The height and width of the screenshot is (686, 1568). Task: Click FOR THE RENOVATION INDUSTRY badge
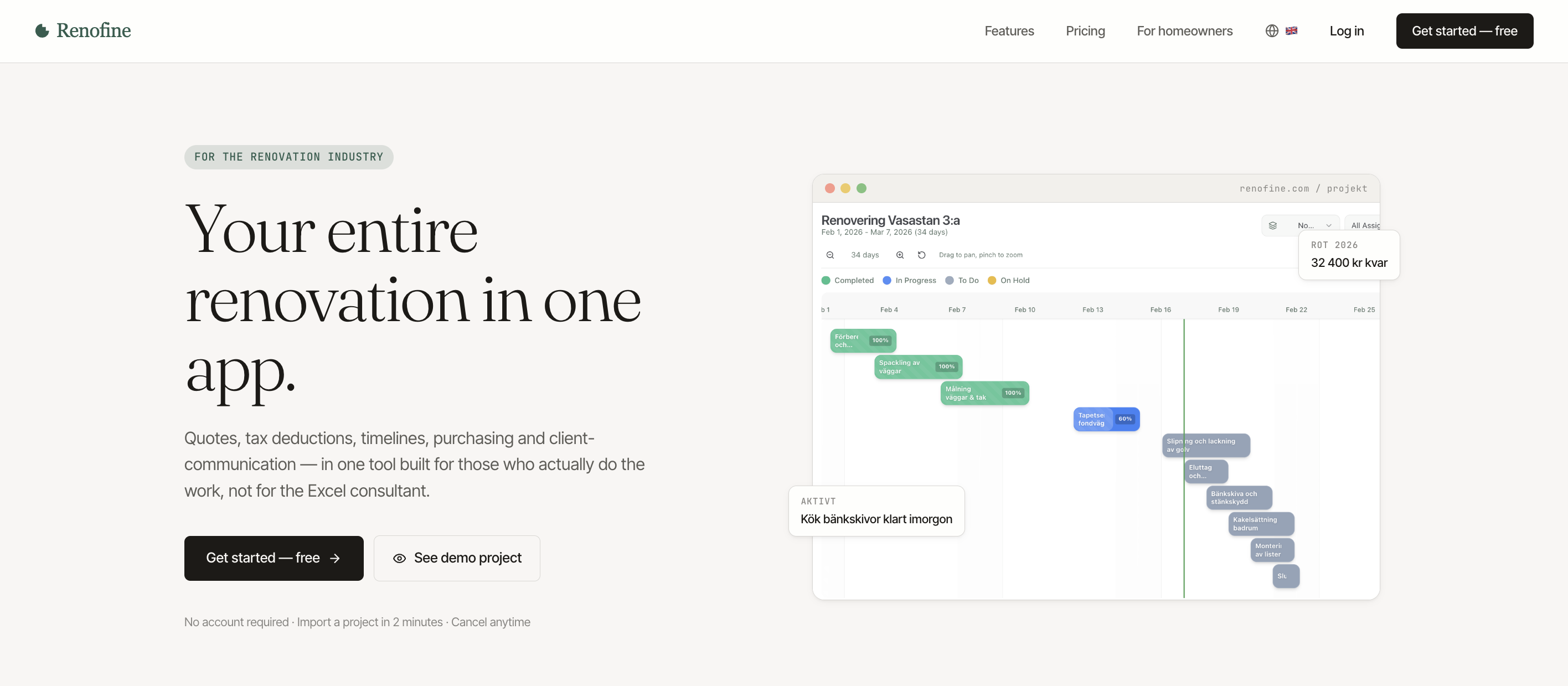(x=288, y=157)
